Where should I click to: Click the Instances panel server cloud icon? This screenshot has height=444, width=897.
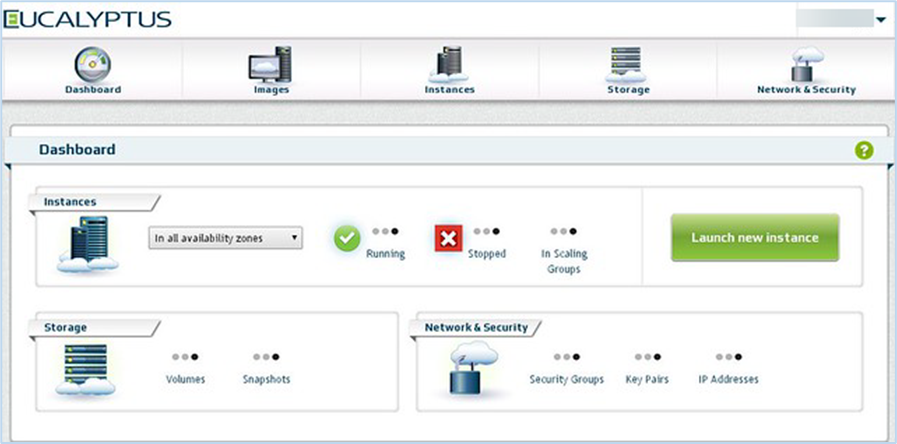coord(88,244)
